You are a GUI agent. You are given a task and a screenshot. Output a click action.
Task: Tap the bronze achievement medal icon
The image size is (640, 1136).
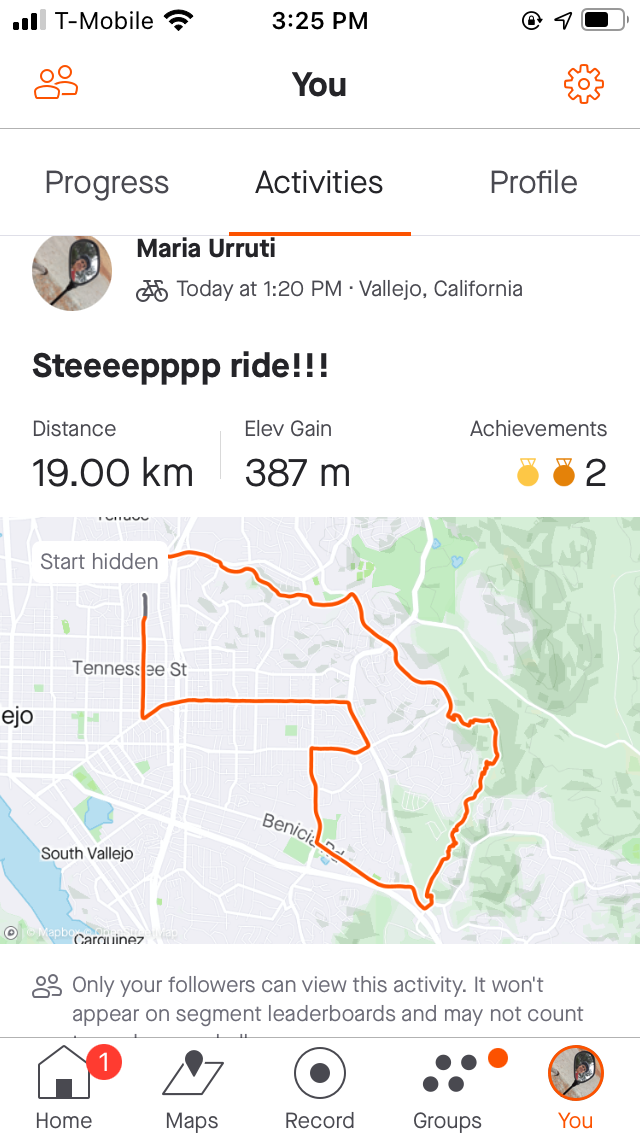[x=563, y=472]
